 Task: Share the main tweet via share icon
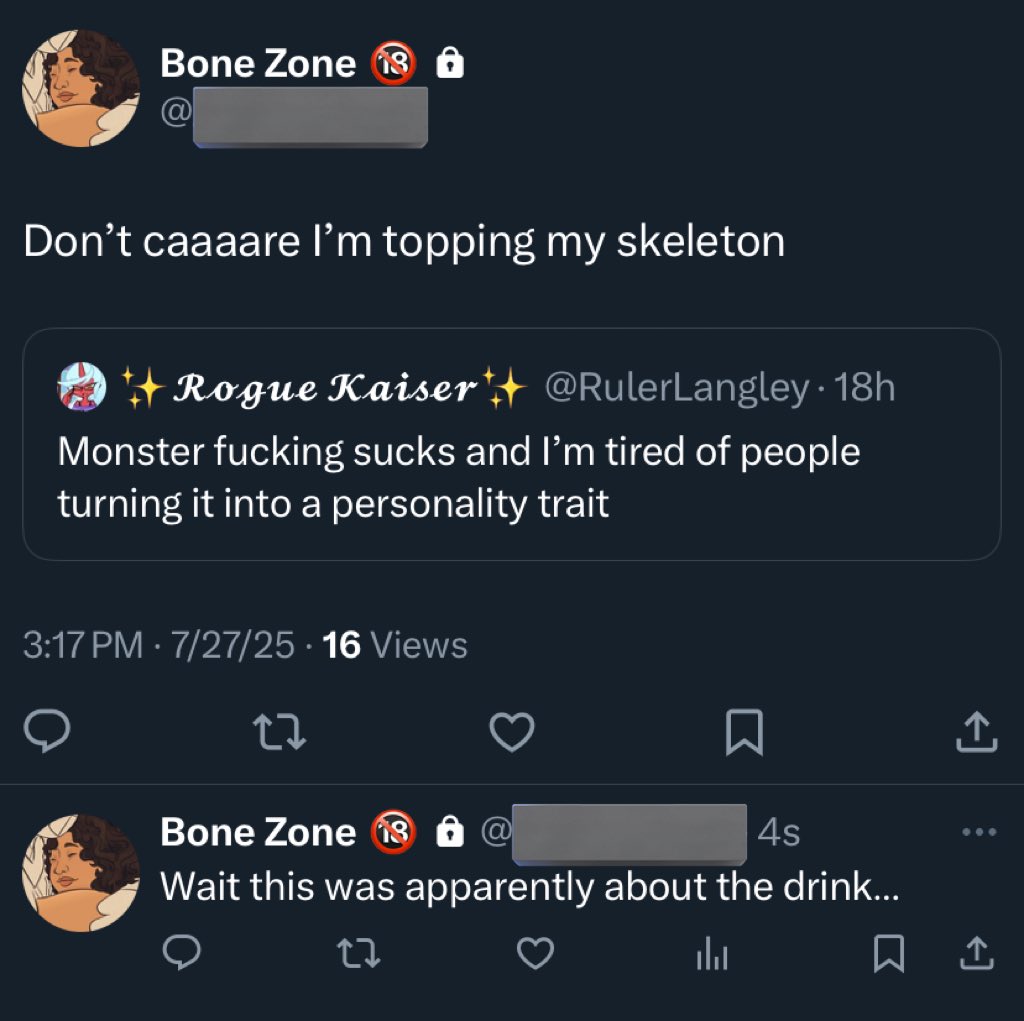979,735
